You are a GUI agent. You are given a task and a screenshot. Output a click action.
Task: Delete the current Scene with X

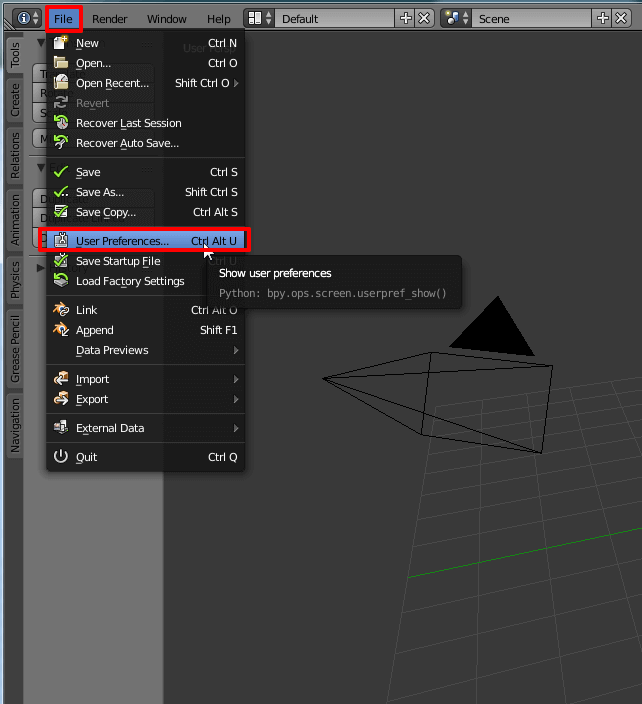point(621,18)
